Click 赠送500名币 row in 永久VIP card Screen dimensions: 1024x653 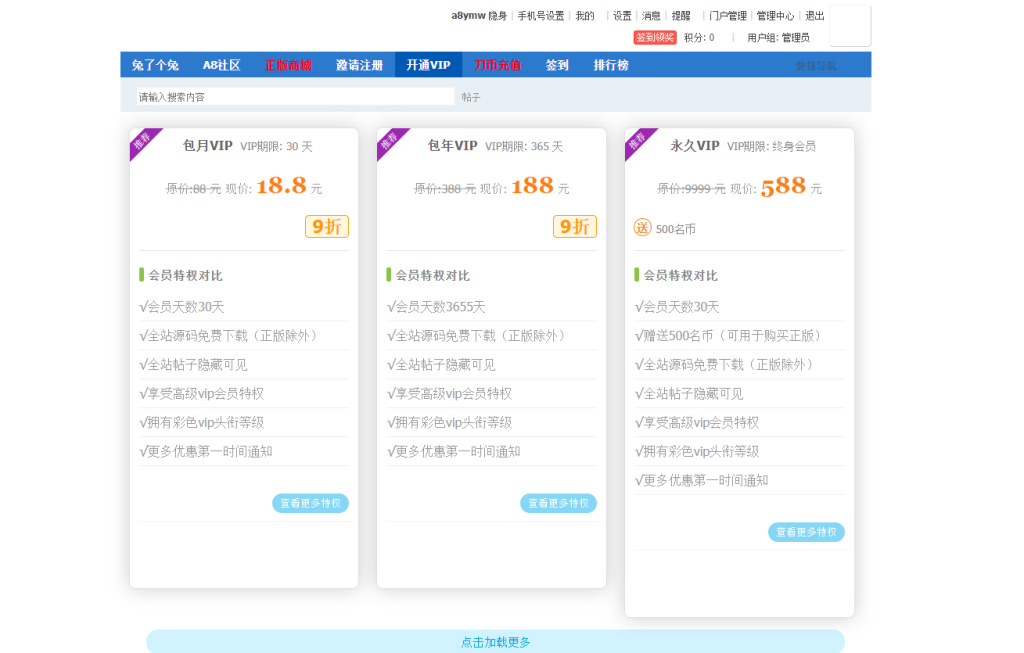pos(728,336)
